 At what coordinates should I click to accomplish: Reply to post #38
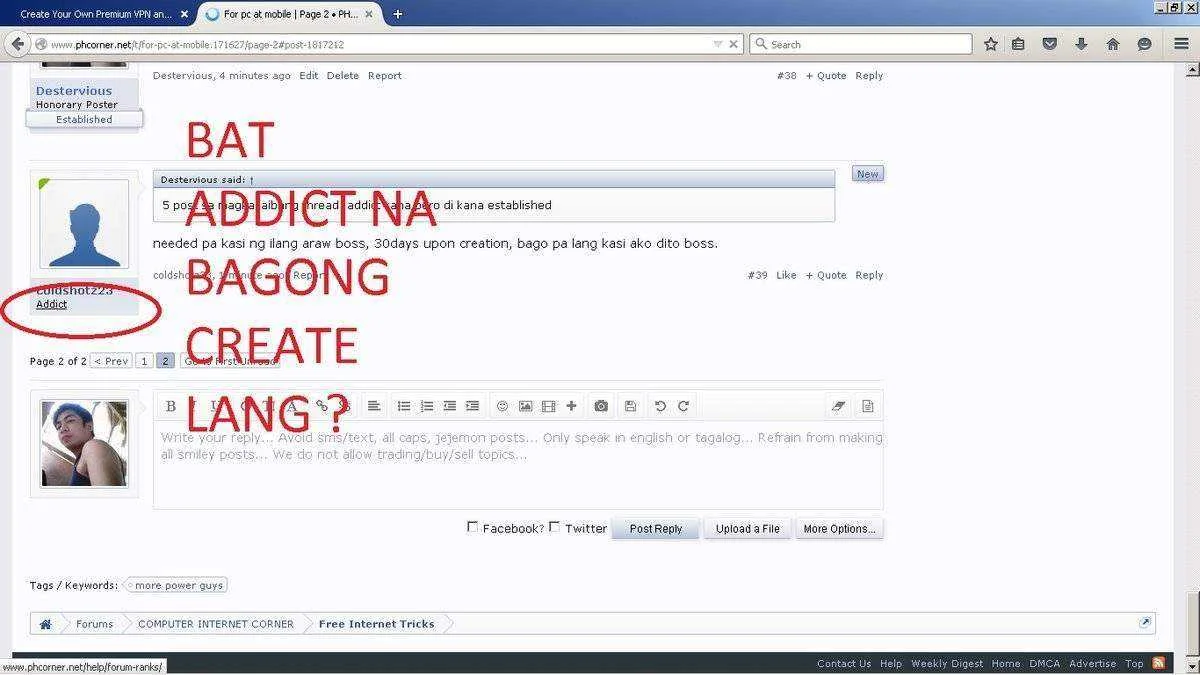[x=869, y=75]
